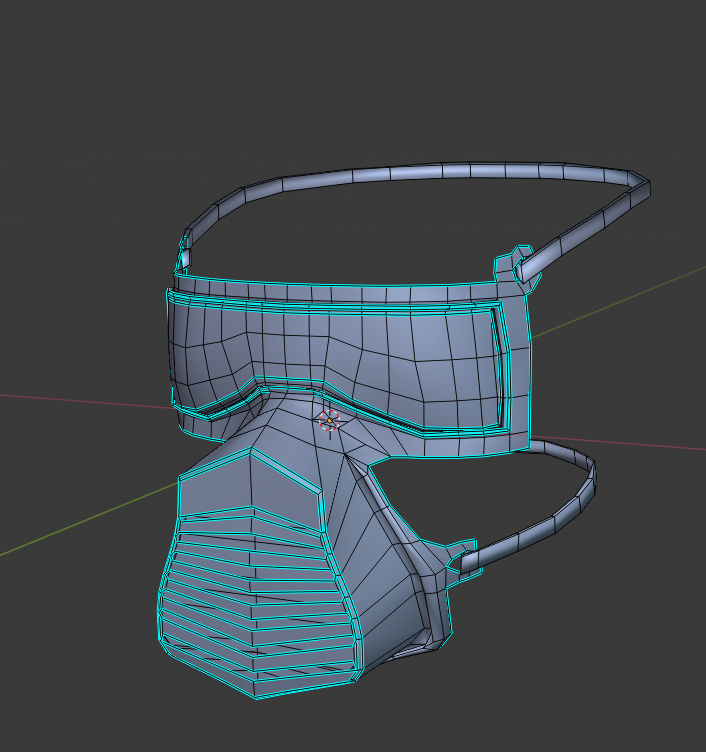This screenshot has width=706, height=752.
Task: Click the 3D cursor crosshair on the nose bridge
Action: click(329, 421)
